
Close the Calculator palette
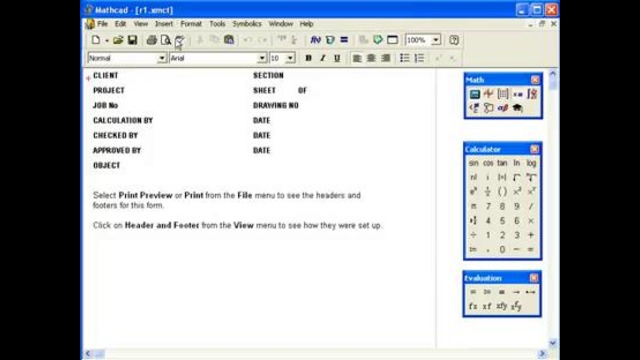[x=534, y=149]
